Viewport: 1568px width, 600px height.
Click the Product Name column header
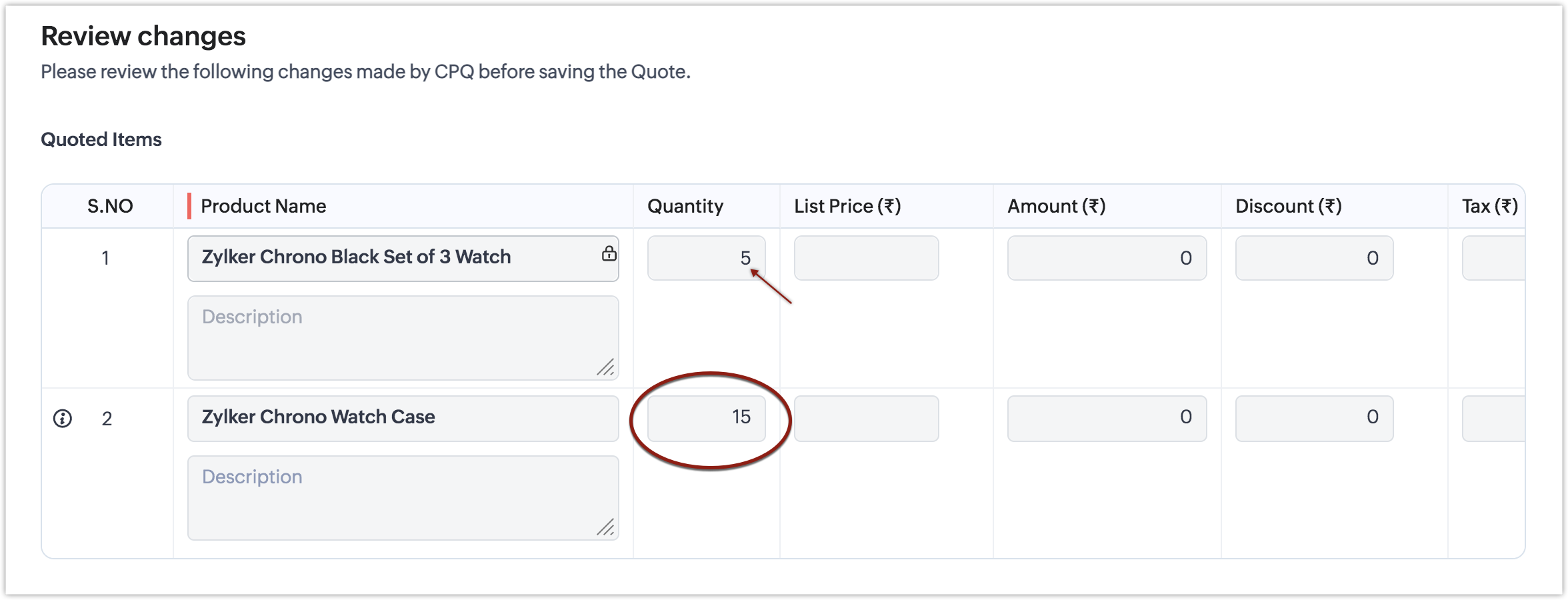[x=263, y=206]
